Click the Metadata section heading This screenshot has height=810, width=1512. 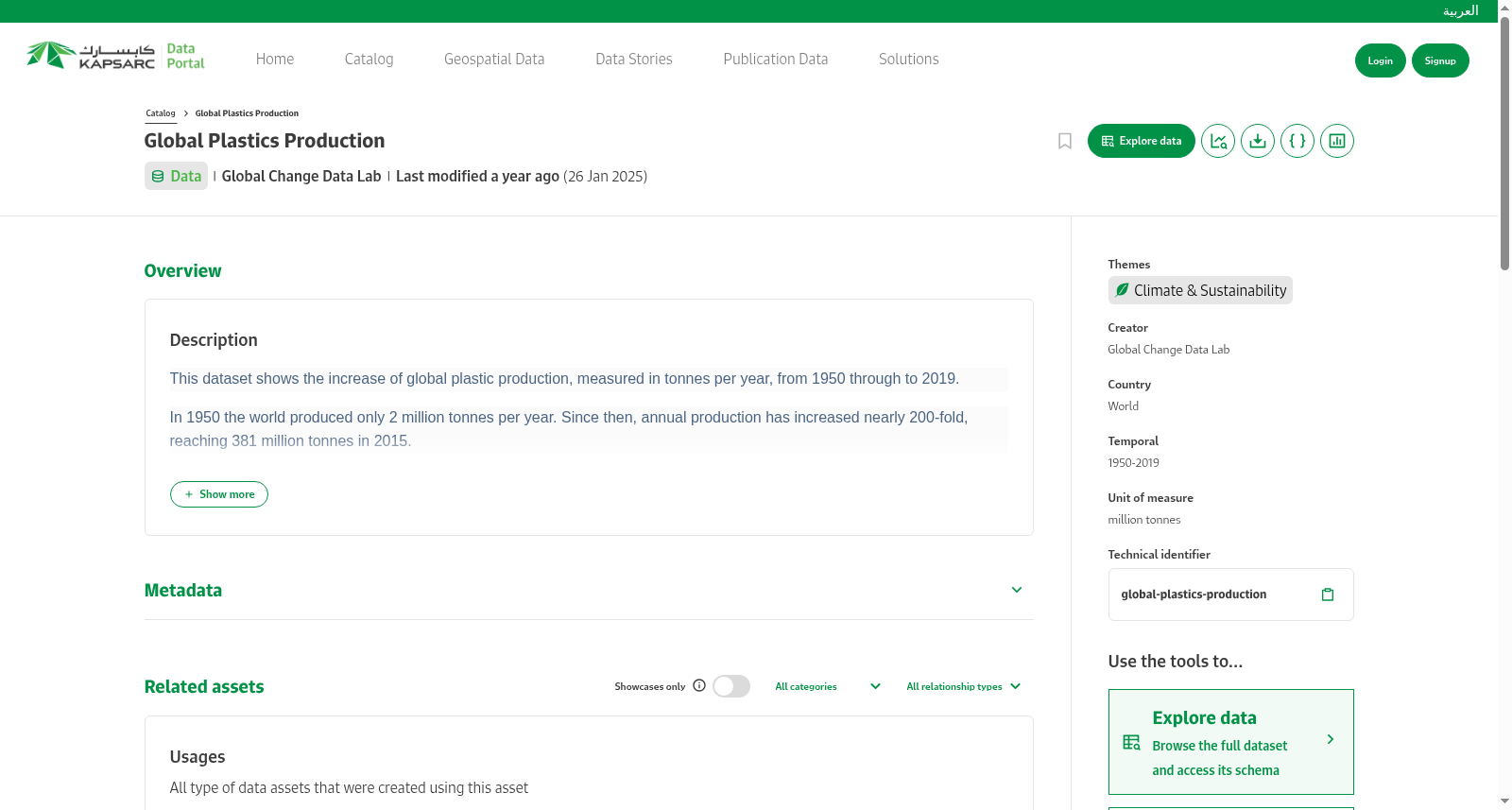click(183, 590)
